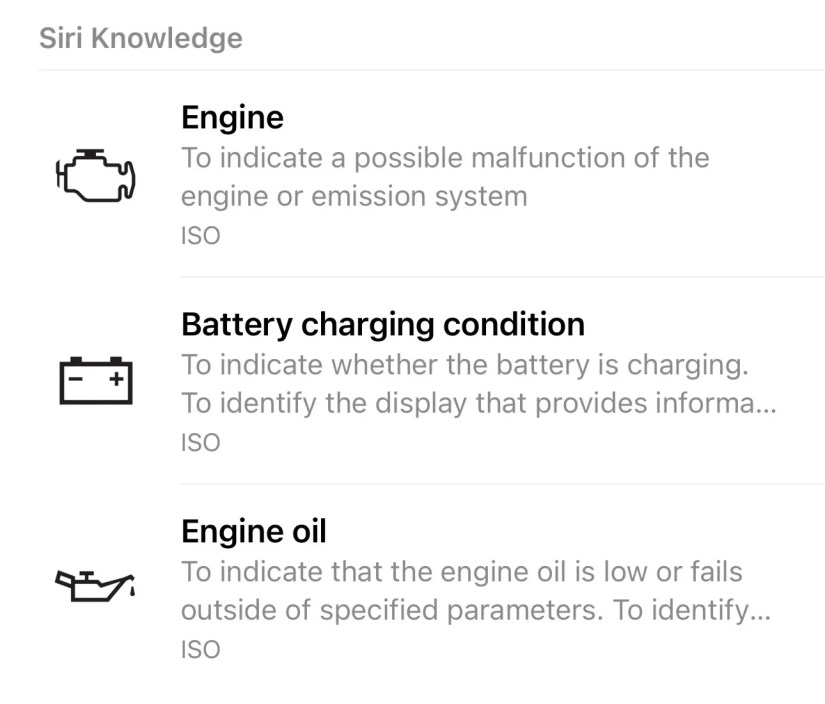Image resolution: width=825 pixels, height=704 pixels.
Task: Tap 'engine or emission system' description line
Action: [x=353, y=196]
